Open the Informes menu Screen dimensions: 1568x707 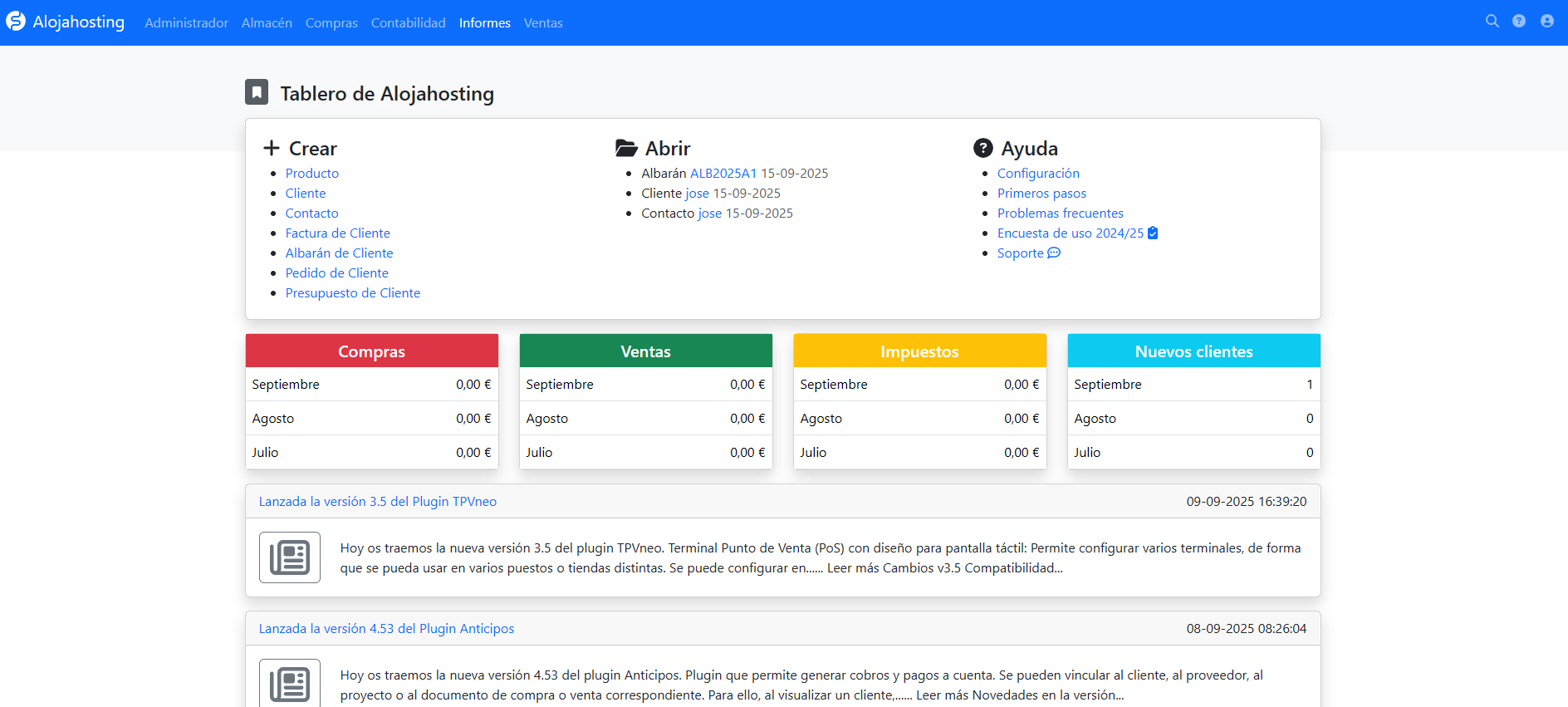pos(484,23)
